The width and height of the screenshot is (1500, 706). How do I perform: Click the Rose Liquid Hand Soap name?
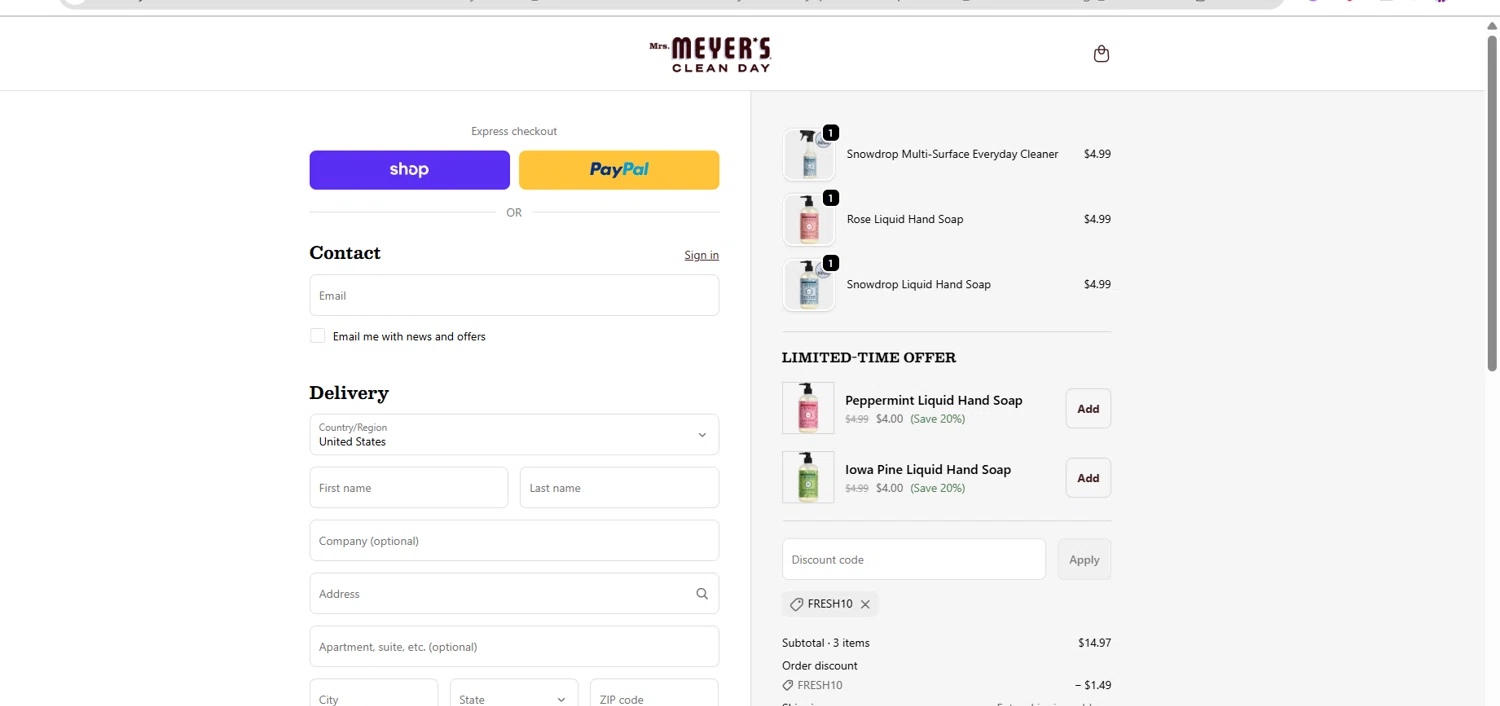coord(905,219)
